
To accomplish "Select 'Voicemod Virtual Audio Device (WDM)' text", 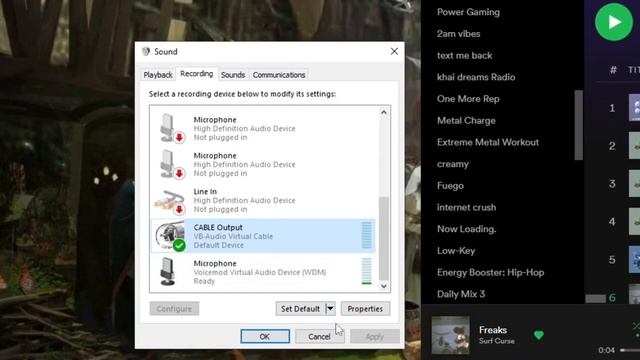I will click(x=260, y=272).
